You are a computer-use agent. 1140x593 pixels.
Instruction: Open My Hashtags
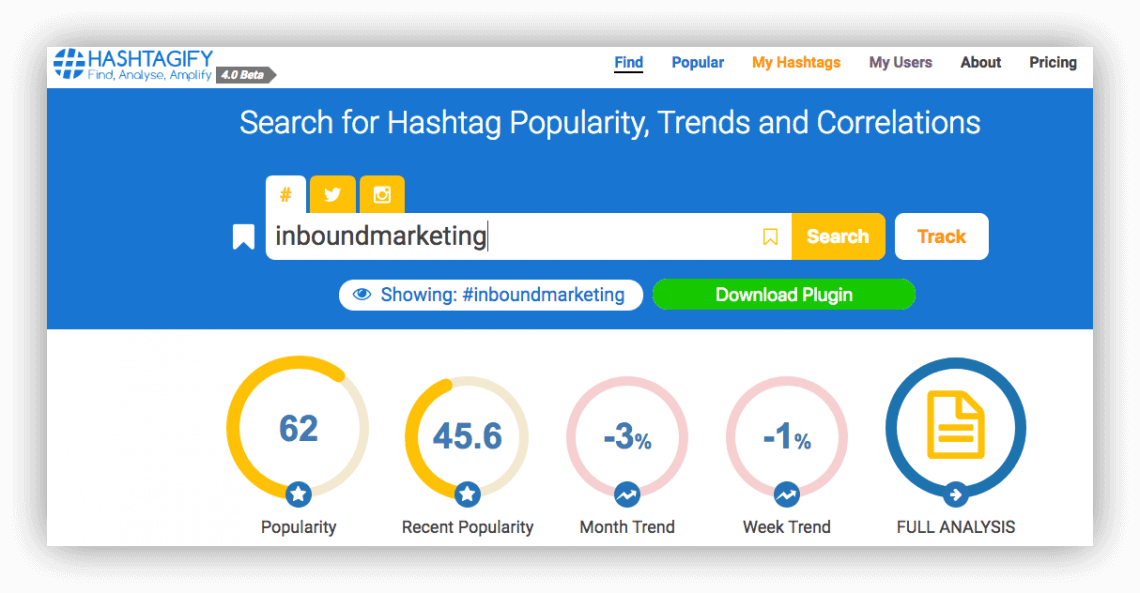click(x=796, y=62)
